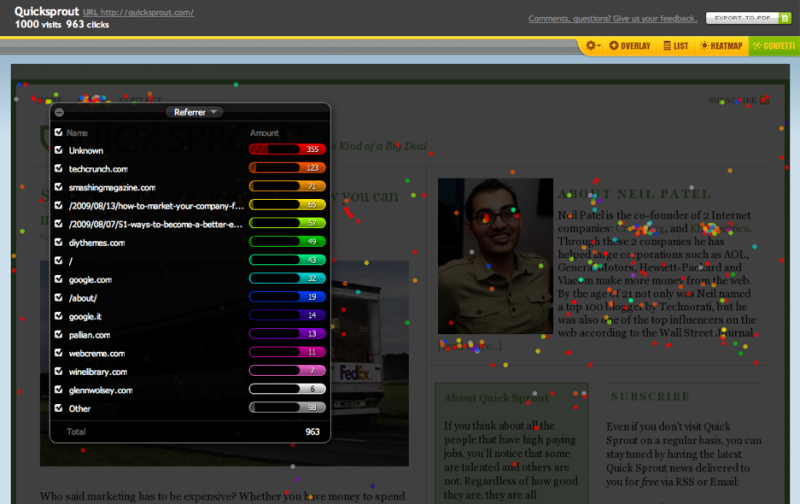Viewport: 800px width, 504px height.
Task: Switch to the Heatmap view
Action: point(721,46)
